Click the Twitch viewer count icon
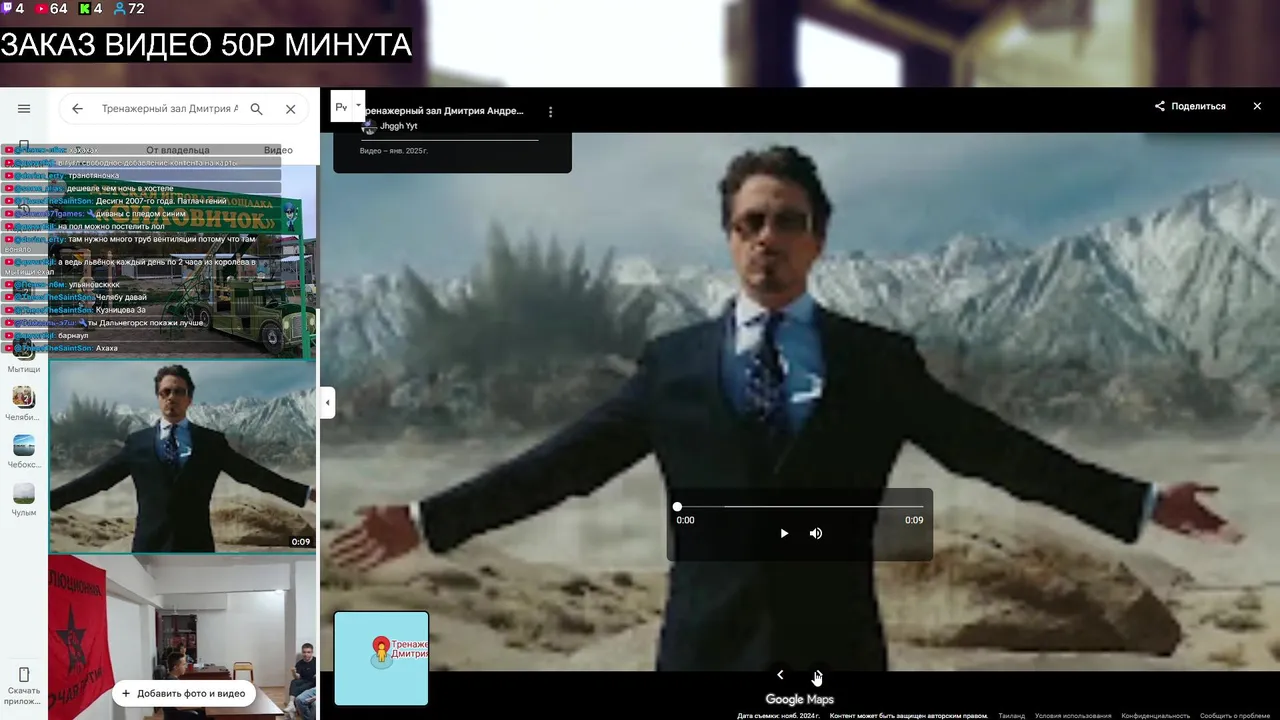Image resolution: width=1280 pixels, height=720 pixels. (x=7, y=9)
